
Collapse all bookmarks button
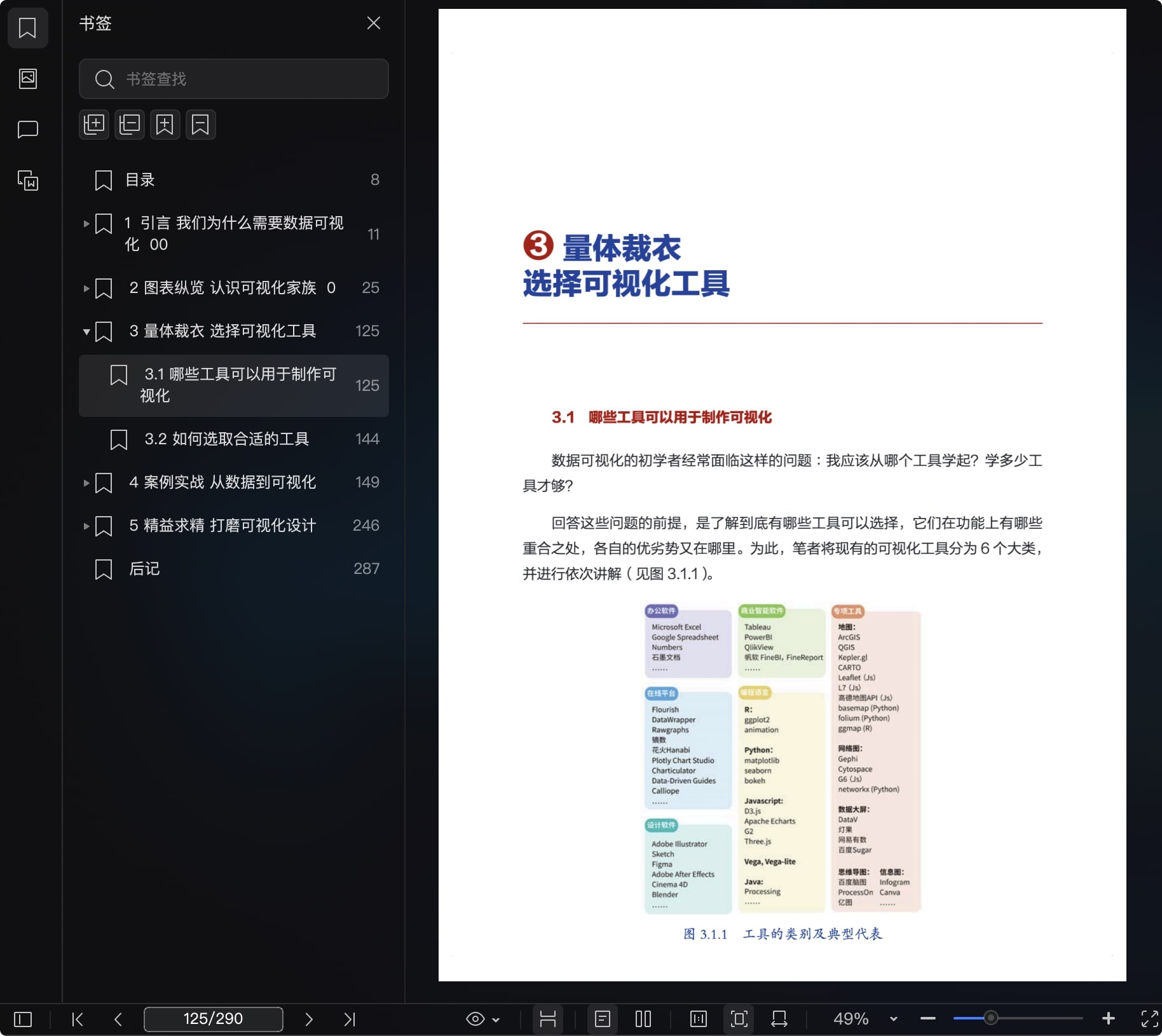(x=130, y=125)
